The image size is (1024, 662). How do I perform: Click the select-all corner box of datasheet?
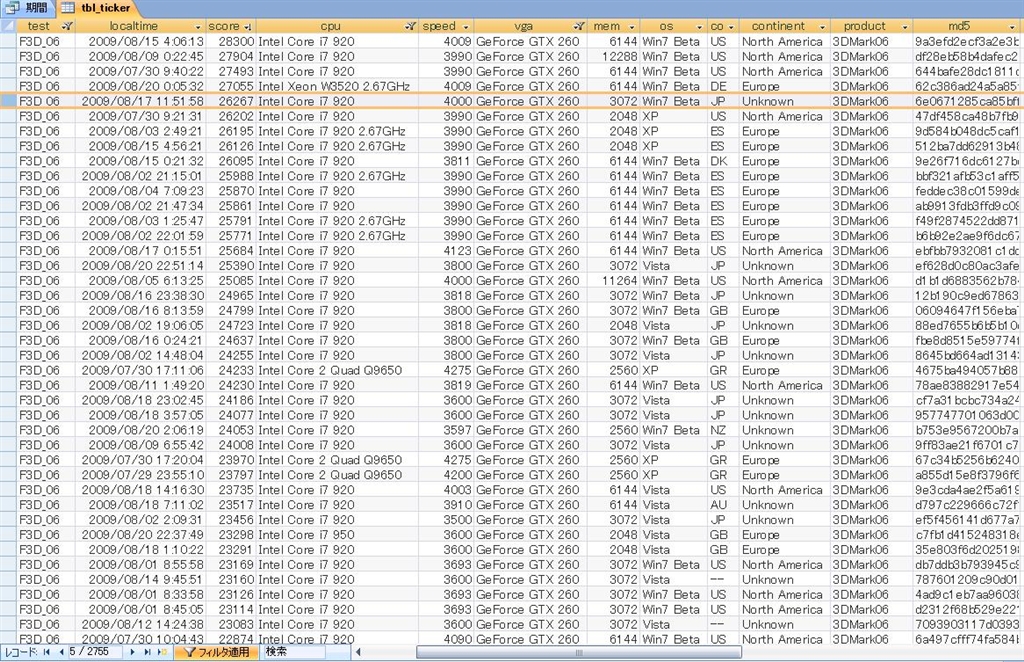(8, 26)
